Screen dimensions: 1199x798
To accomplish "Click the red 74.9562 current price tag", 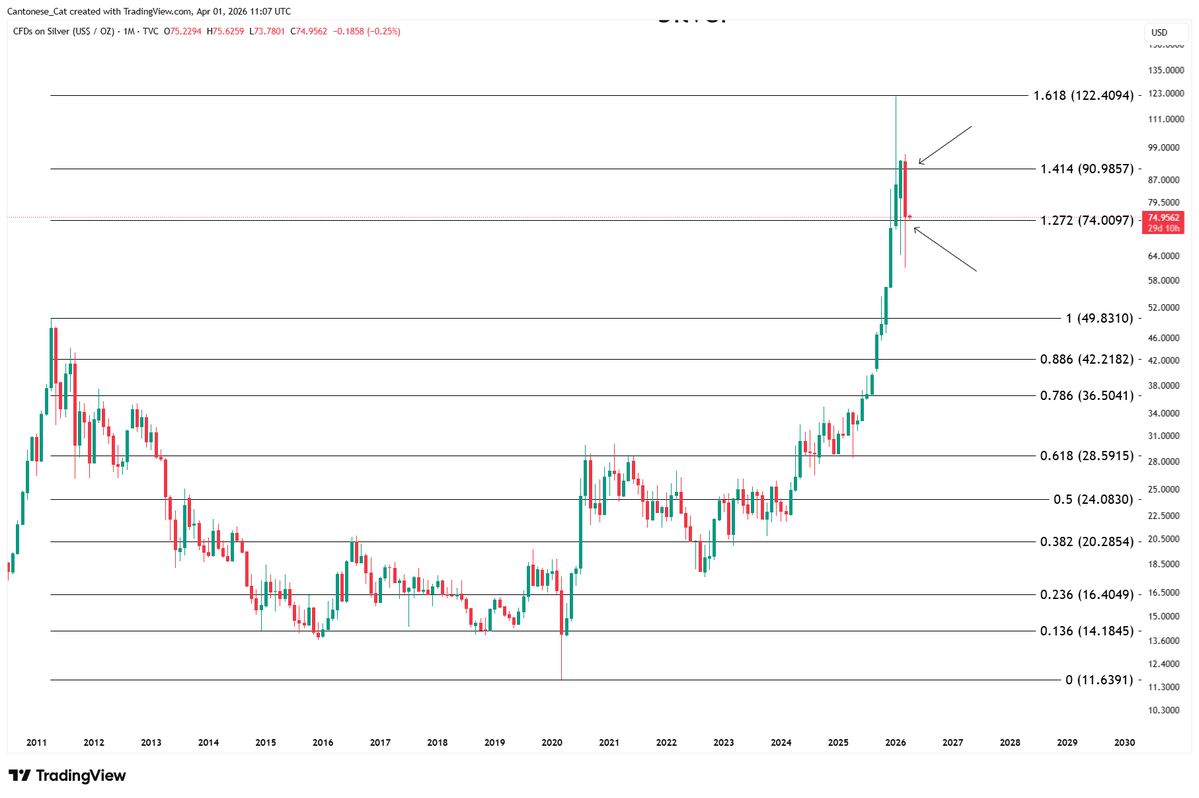I will 1163,218.
